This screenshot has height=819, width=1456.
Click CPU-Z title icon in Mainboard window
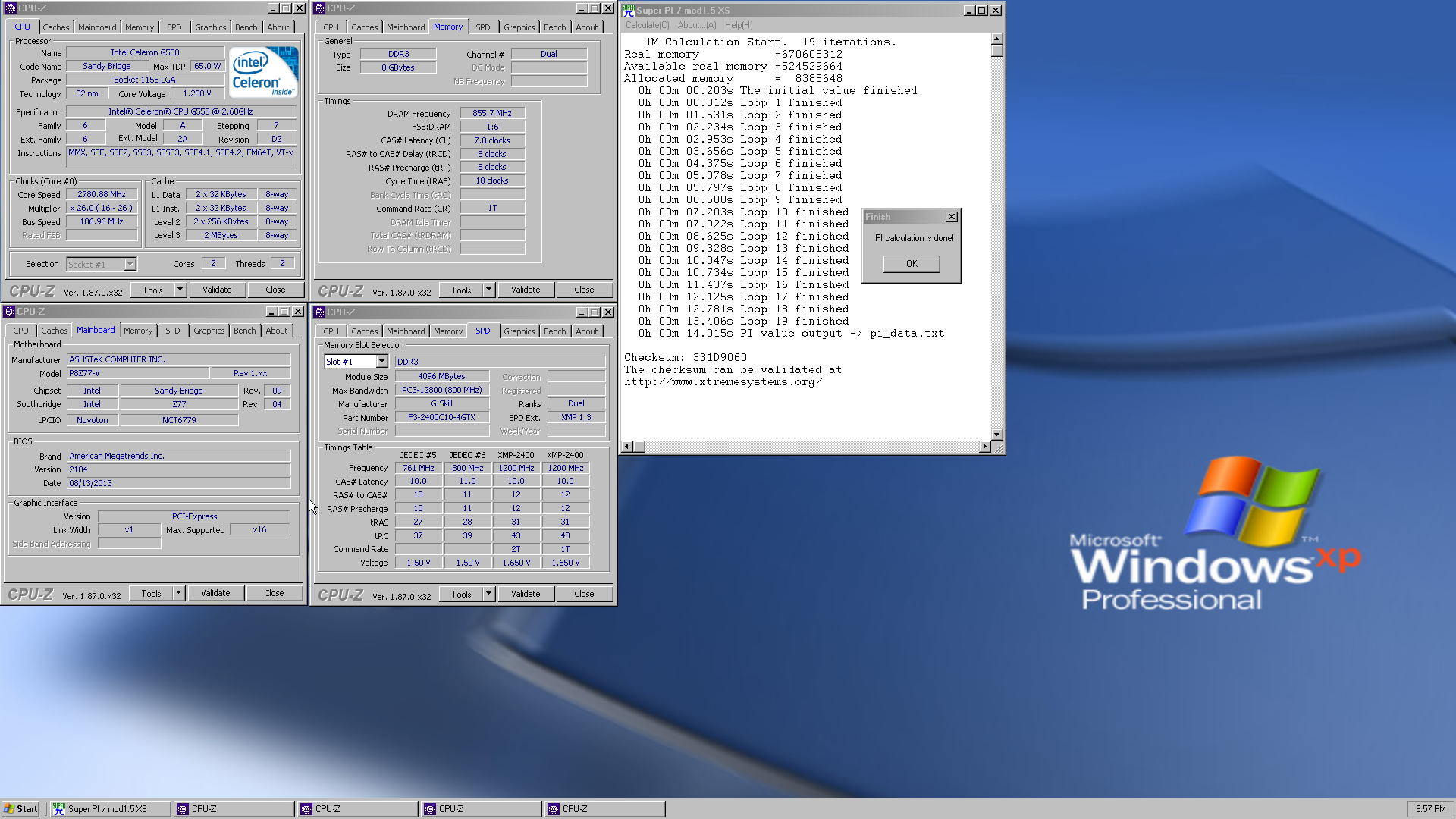pyautogui.click(x=9, y=312)
